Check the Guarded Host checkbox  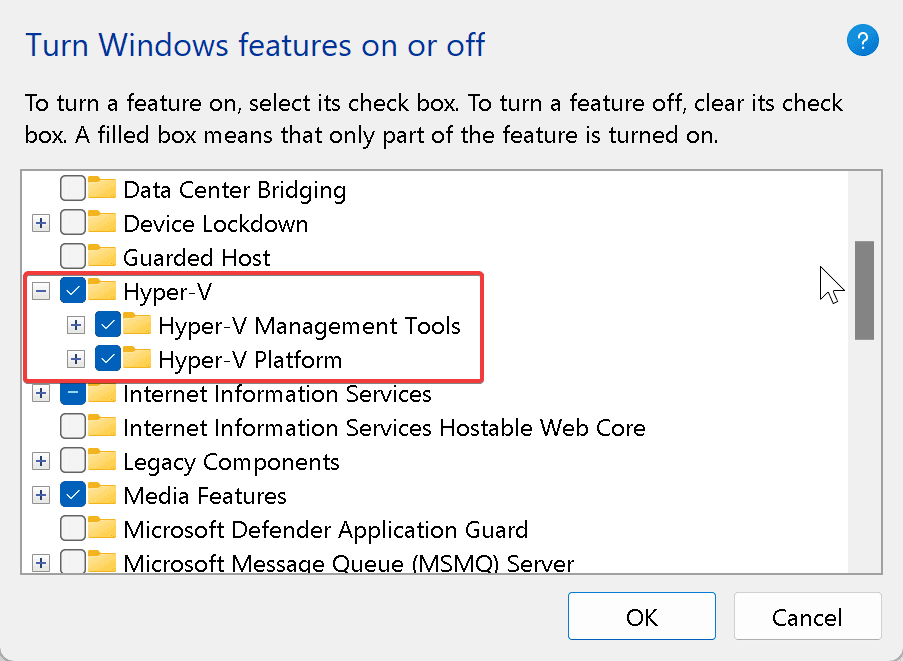[73, 256]
